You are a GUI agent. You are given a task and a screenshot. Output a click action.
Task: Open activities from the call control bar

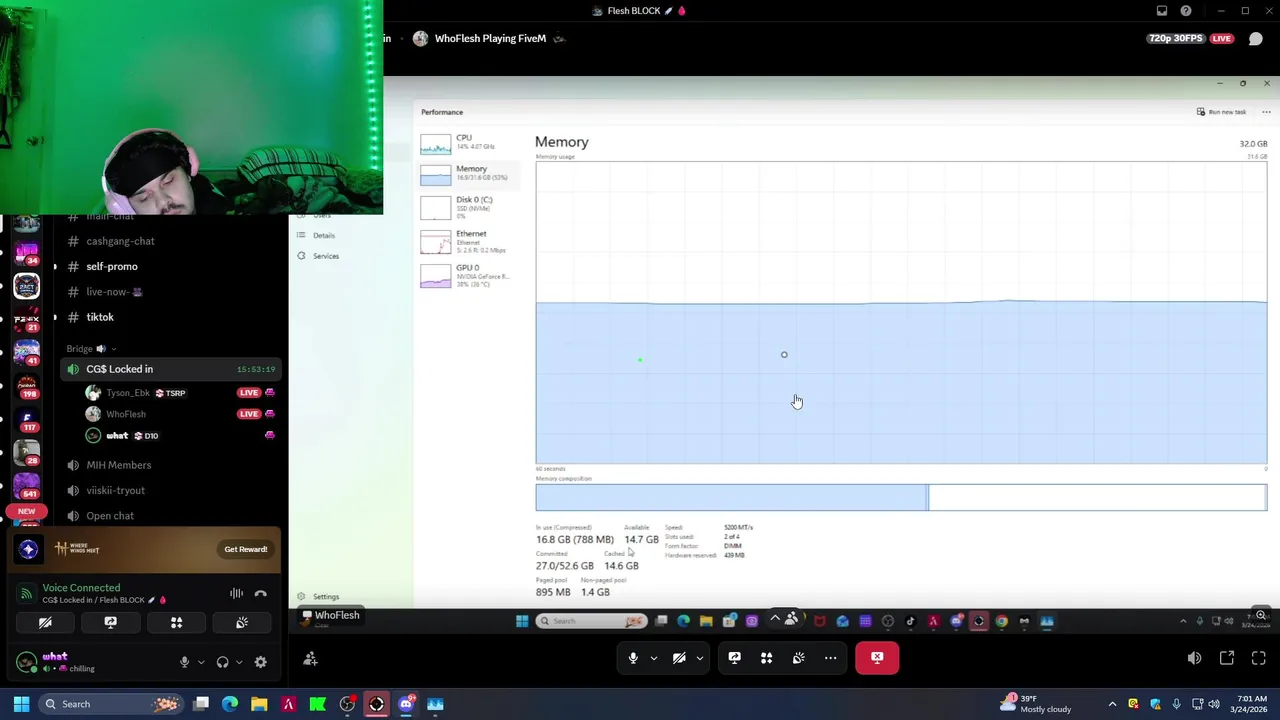pyautogui.click(x=767, y=658)
